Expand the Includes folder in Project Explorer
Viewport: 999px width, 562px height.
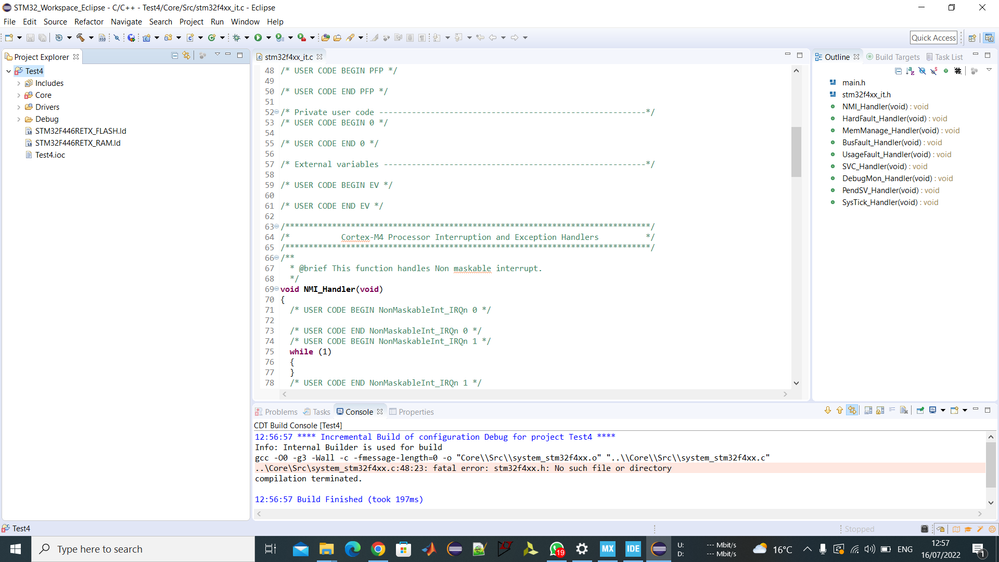pyautogui.click(x=18, y=83)
